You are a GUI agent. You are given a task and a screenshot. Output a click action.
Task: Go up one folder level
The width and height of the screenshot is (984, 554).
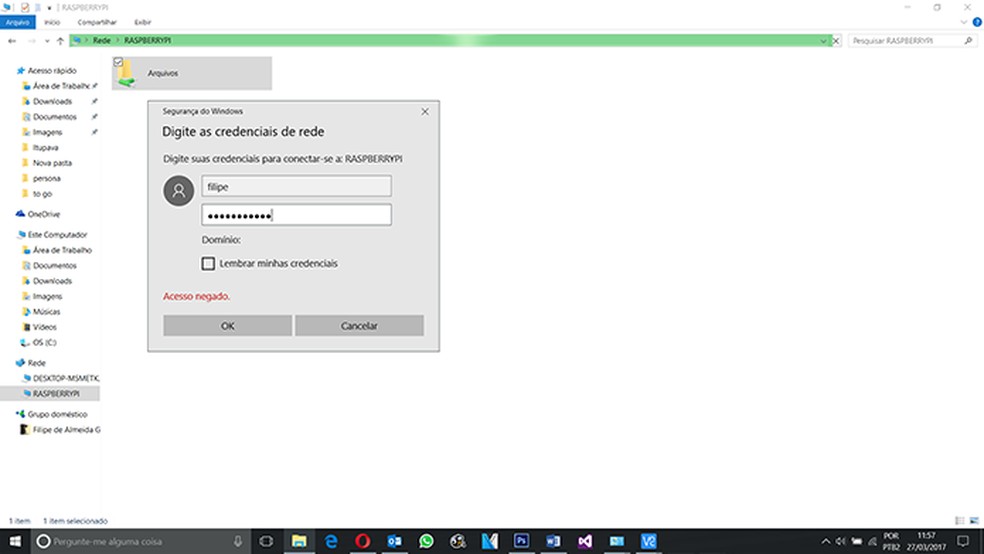60,41
